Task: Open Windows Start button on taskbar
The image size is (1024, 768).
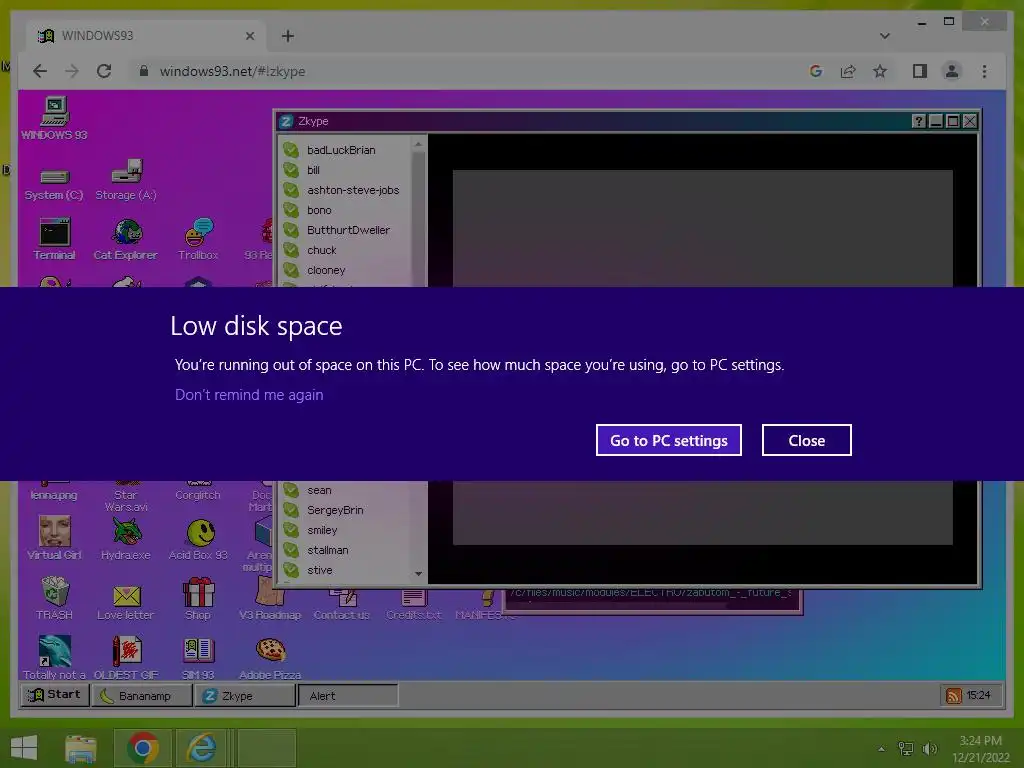Action: 24,748
